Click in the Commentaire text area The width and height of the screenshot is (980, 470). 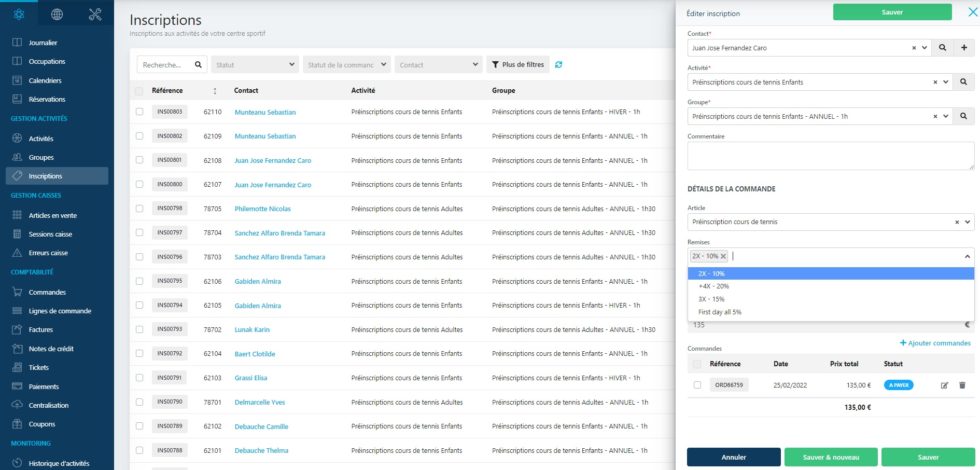pyautogui.click(x=830, y=155)
